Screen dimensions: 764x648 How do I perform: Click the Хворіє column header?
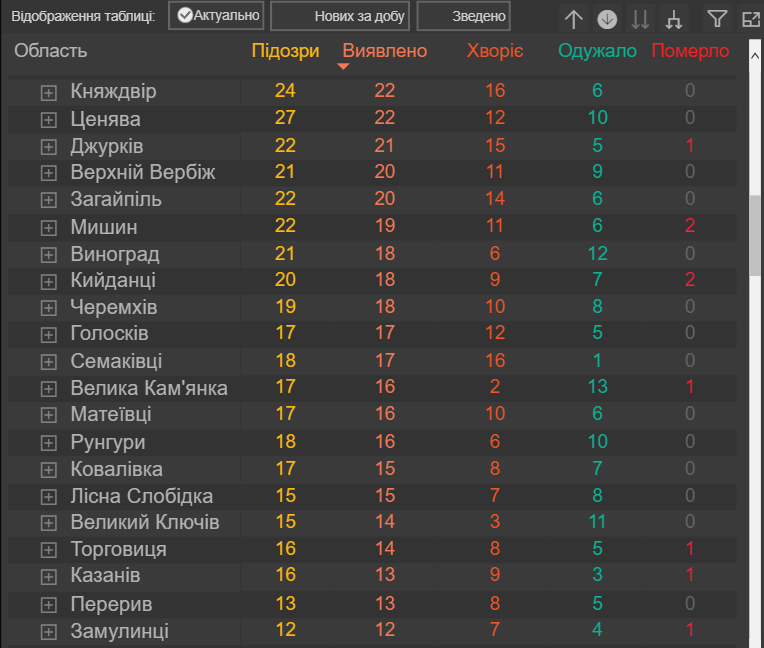[x=495, y=51]
